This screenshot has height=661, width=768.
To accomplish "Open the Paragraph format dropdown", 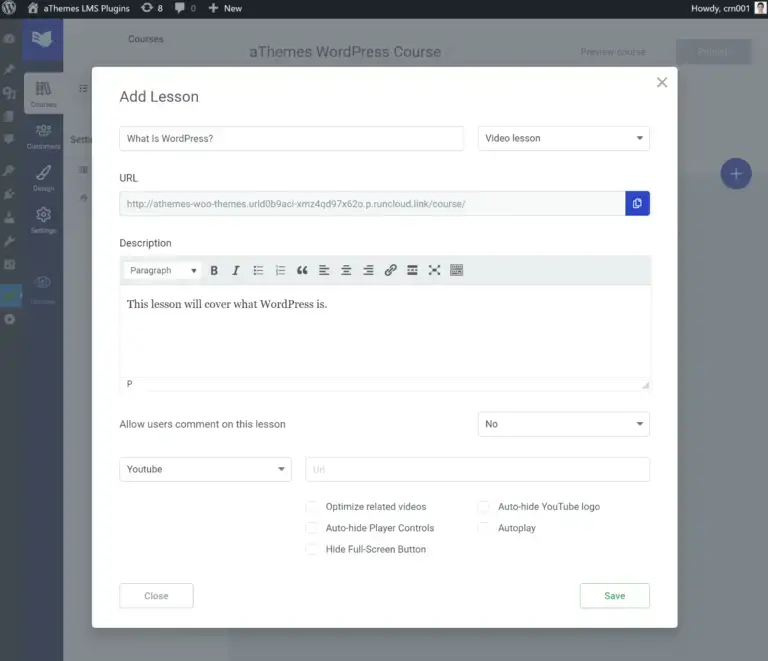I will coord(162,270).
